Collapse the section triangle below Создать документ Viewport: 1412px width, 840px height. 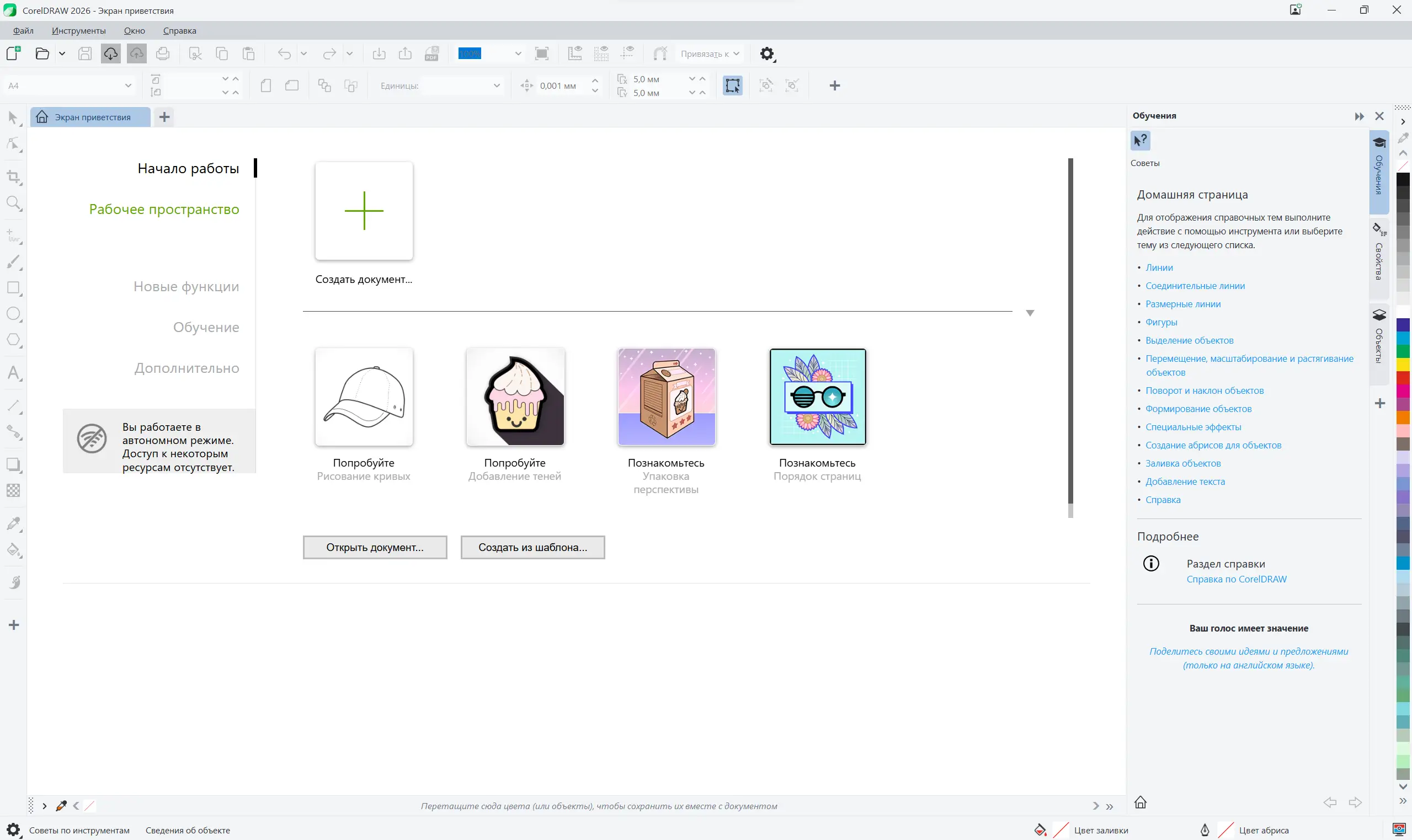point(1030,313)
